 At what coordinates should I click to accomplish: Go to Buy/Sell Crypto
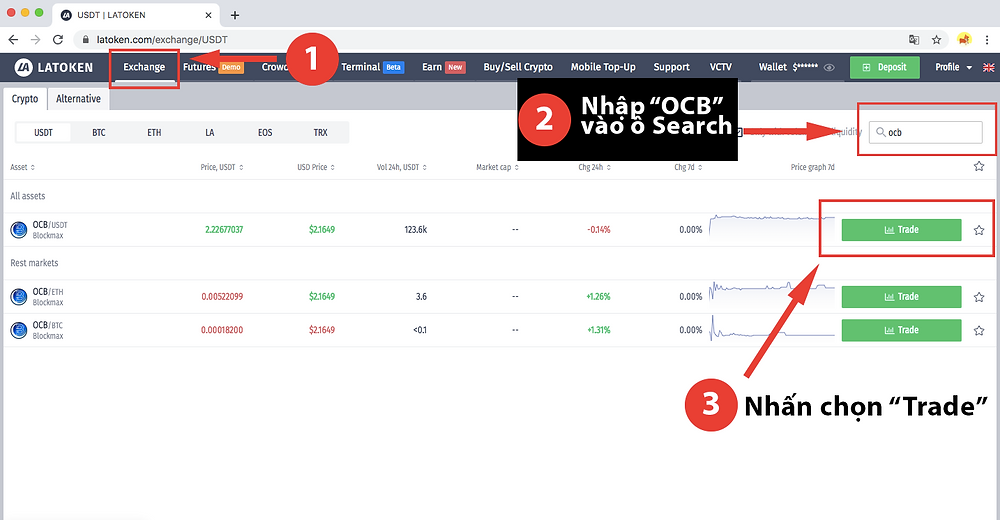click(x=518, y=67)
